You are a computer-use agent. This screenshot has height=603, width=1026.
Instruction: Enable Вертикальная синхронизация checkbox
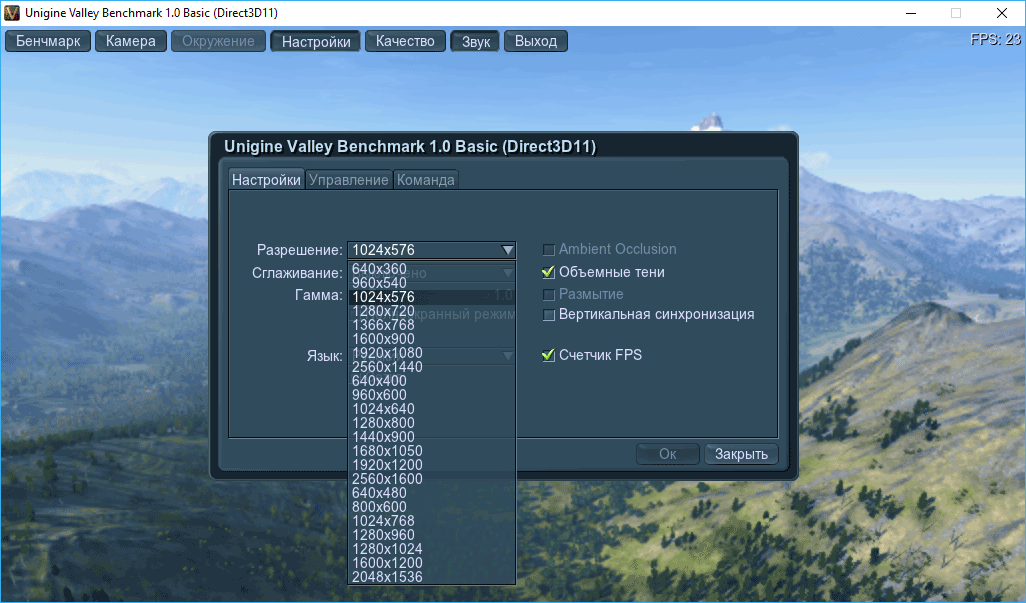(x=549, y=315)
